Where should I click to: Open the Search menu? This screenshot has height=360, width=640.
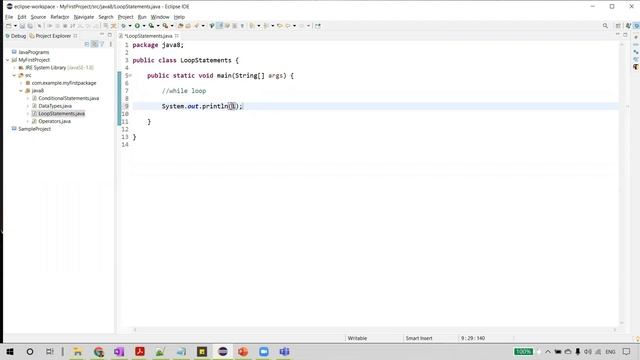(x=106, y=17)
